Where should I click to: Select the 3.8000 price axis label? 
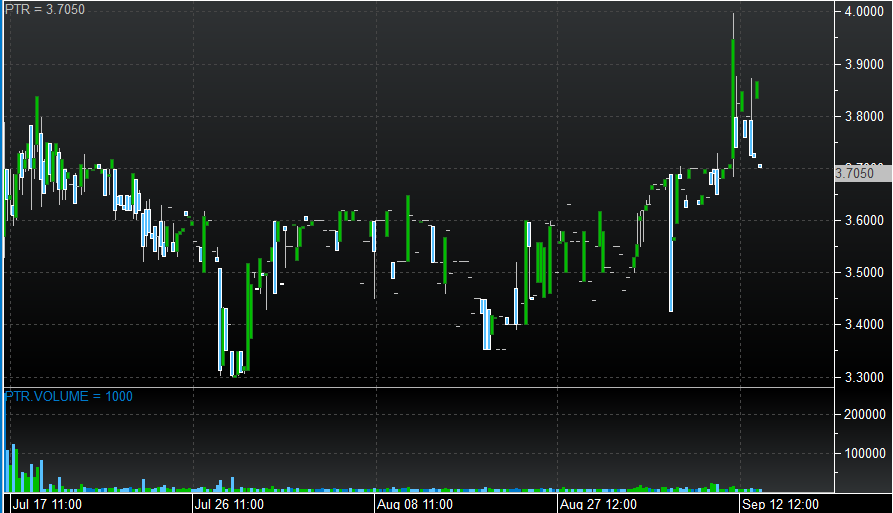[x=864, y=116]
